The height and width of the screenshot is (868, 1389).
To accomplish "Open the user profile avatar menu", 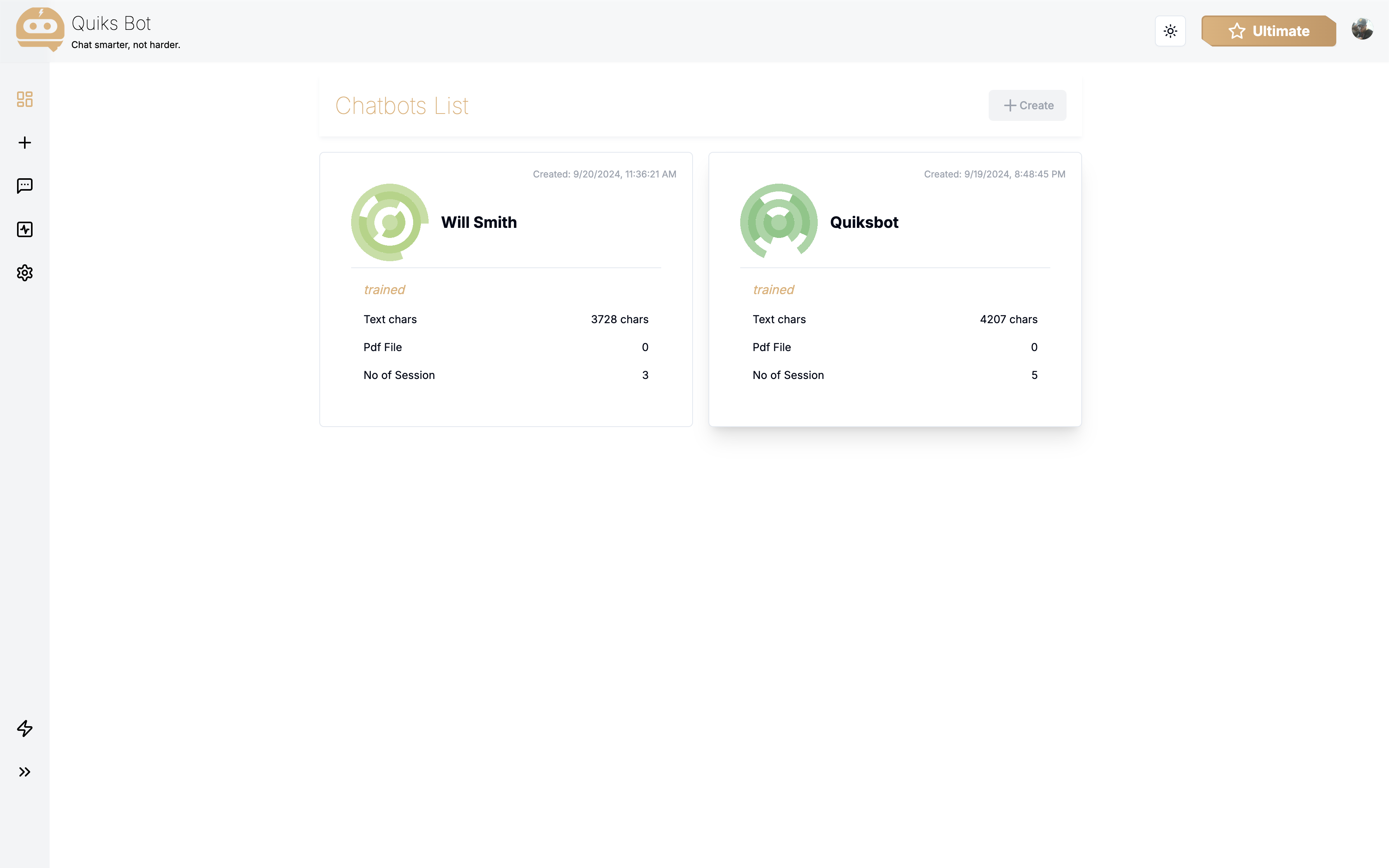I will pyautogui.click(x=1362, y=29).
